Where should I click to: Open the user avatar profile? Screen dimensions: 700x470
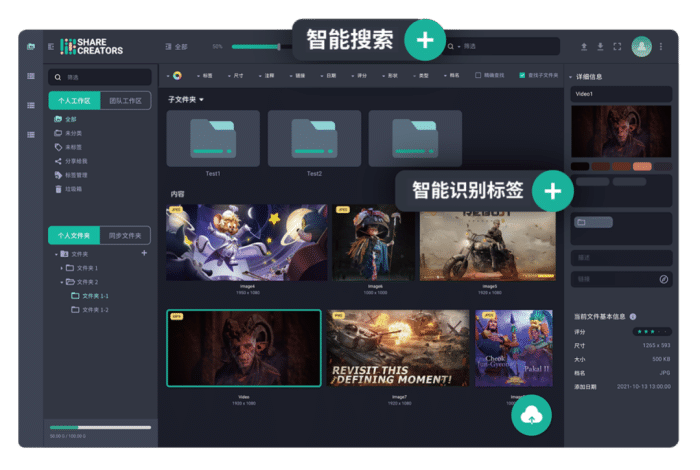[x=642, y=46]
